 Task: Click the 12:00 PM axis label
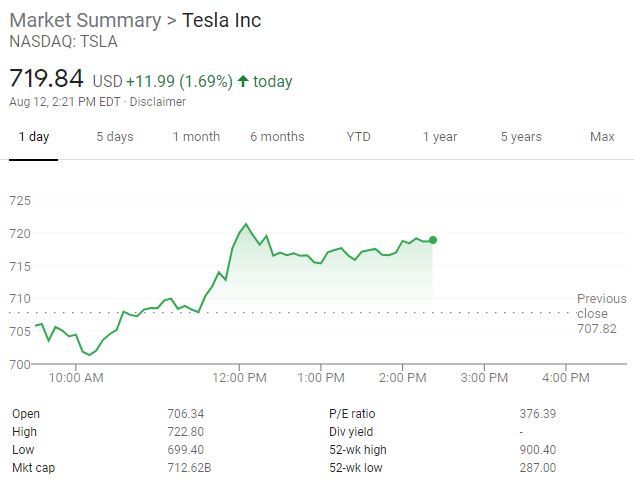coord(239,378)
